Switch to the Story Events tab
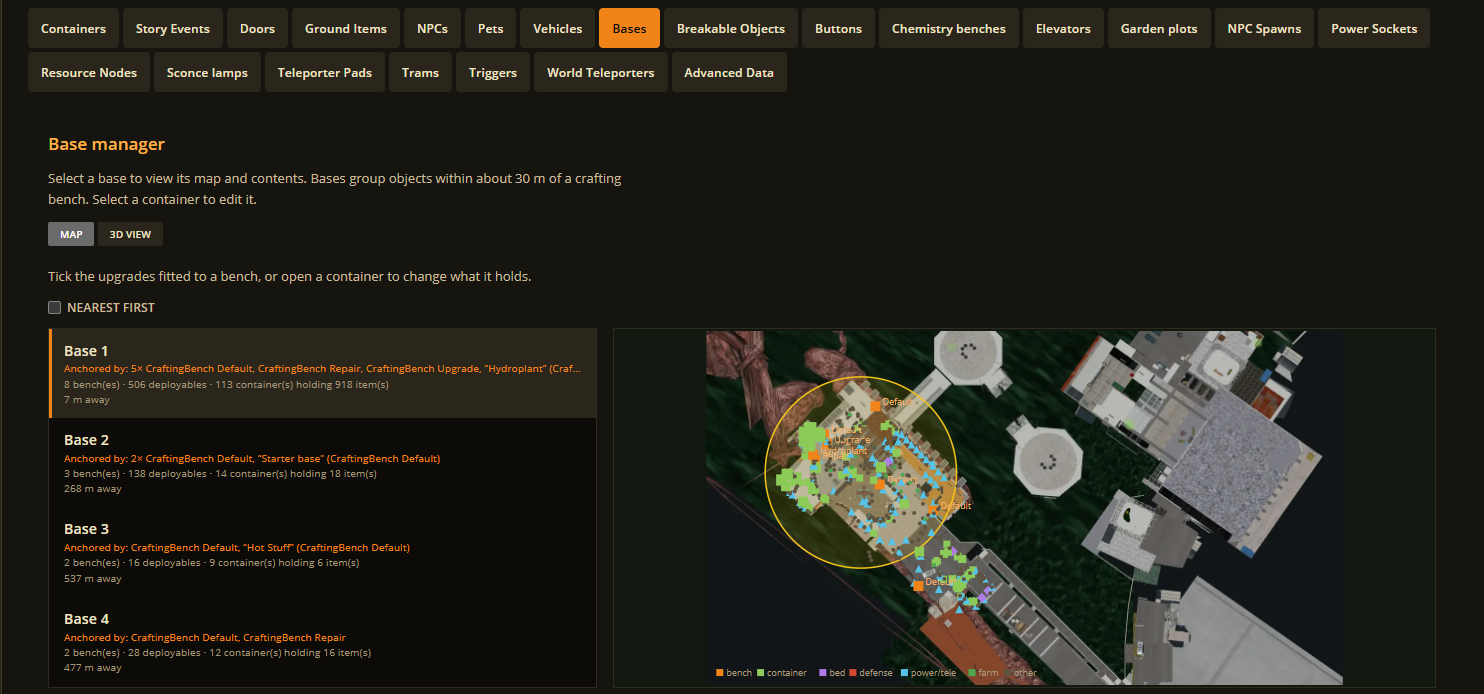The height and width of the screenshot is (694, 1484). click(173, 29)
